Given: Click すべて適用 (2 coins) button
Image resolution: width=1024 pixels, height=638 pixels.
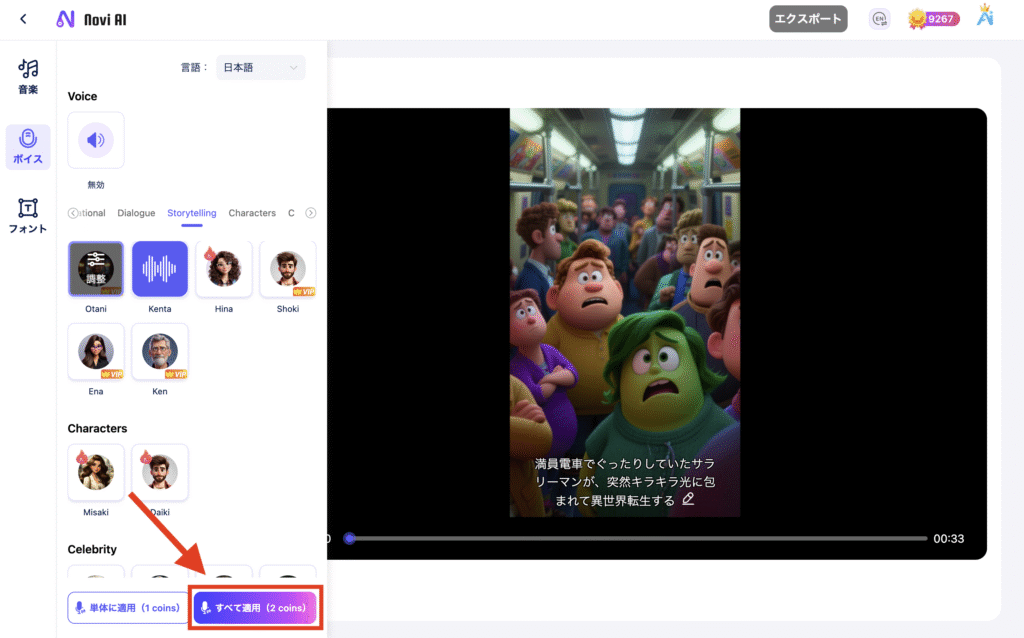Looking at the screenshot, I should [256, 608].
